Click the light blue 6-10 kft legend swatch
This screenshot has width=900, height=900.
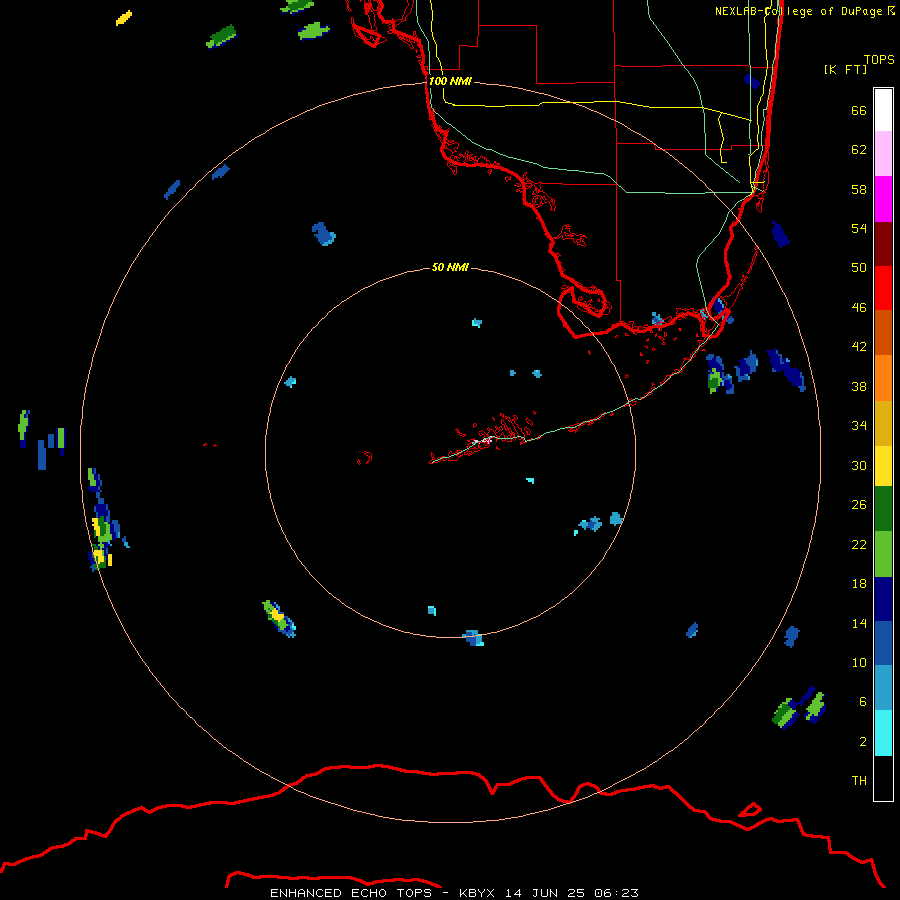(883, 688)
